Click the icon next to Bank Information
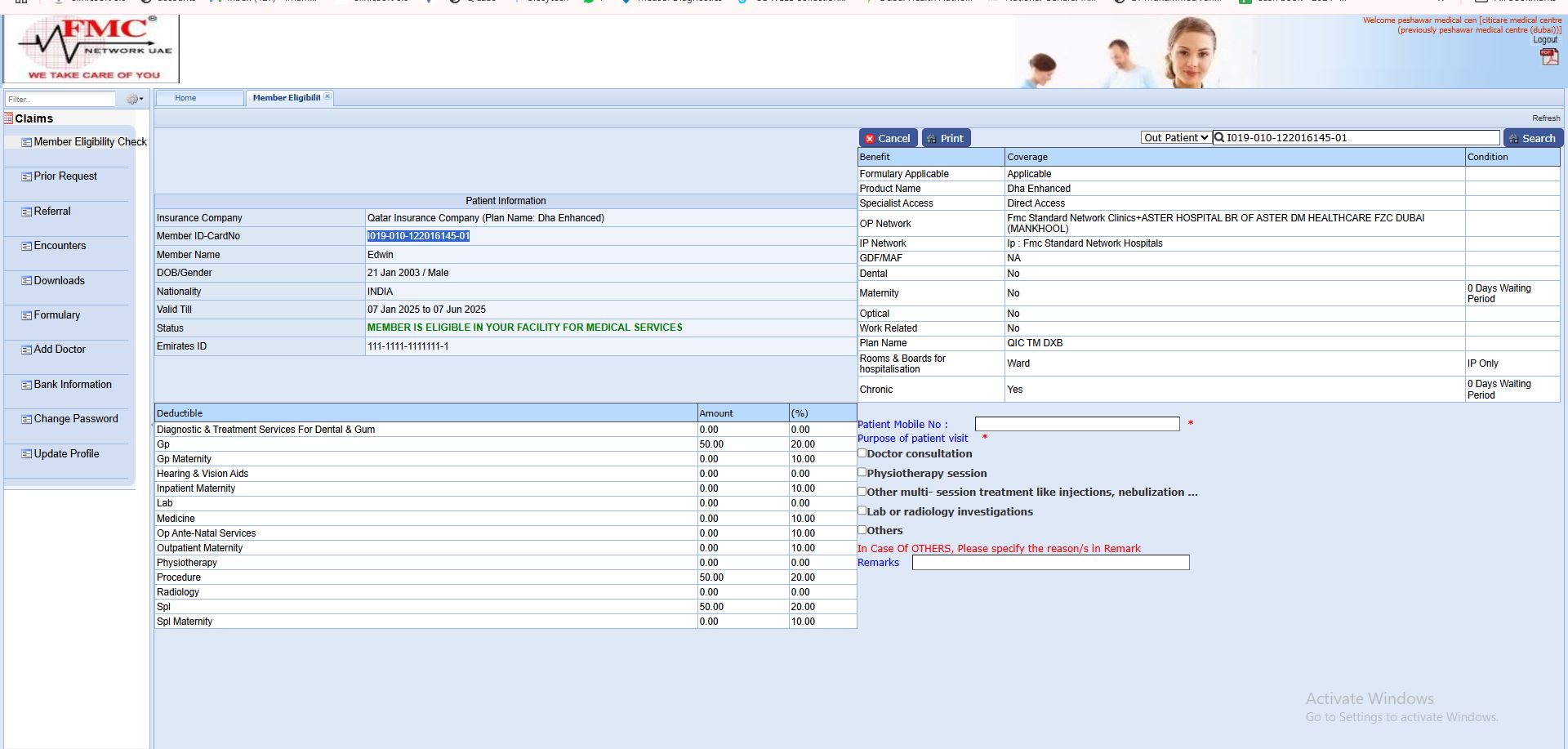Image resolution: width=1568 pixels, height=749 pixels. 26,385
